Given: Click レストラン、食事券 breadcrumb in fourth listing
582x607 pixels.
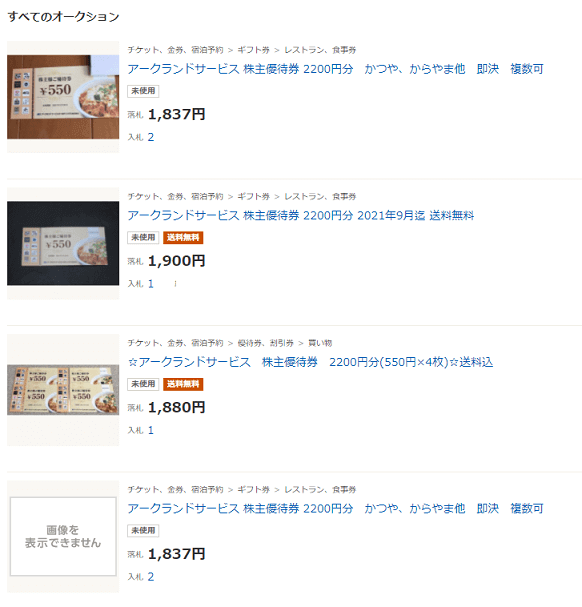Looking at the screenshot, I should tap(320, 489).
